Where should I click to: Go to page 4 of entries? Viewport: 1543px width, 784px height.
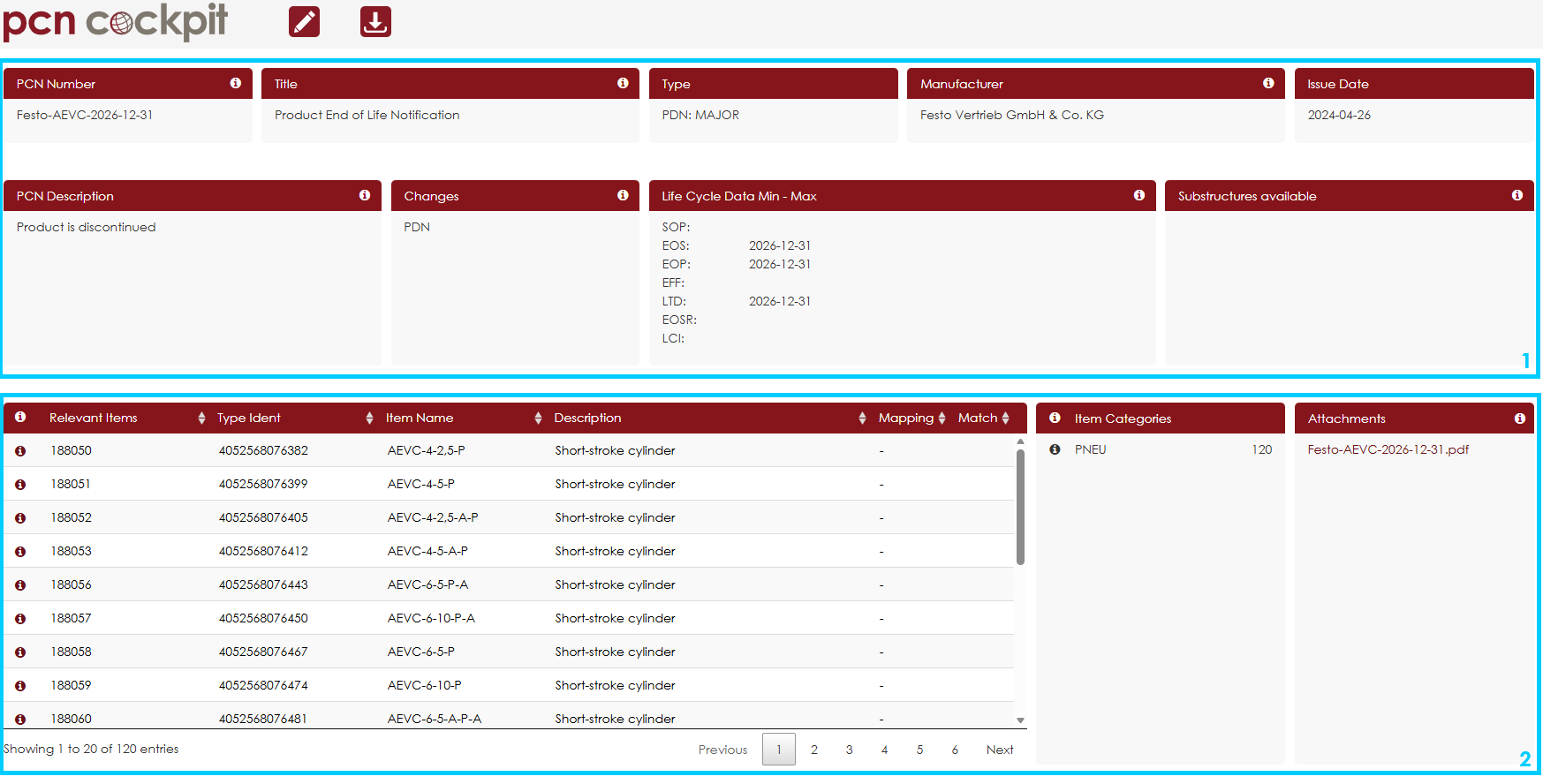click(x=884, y=750)
